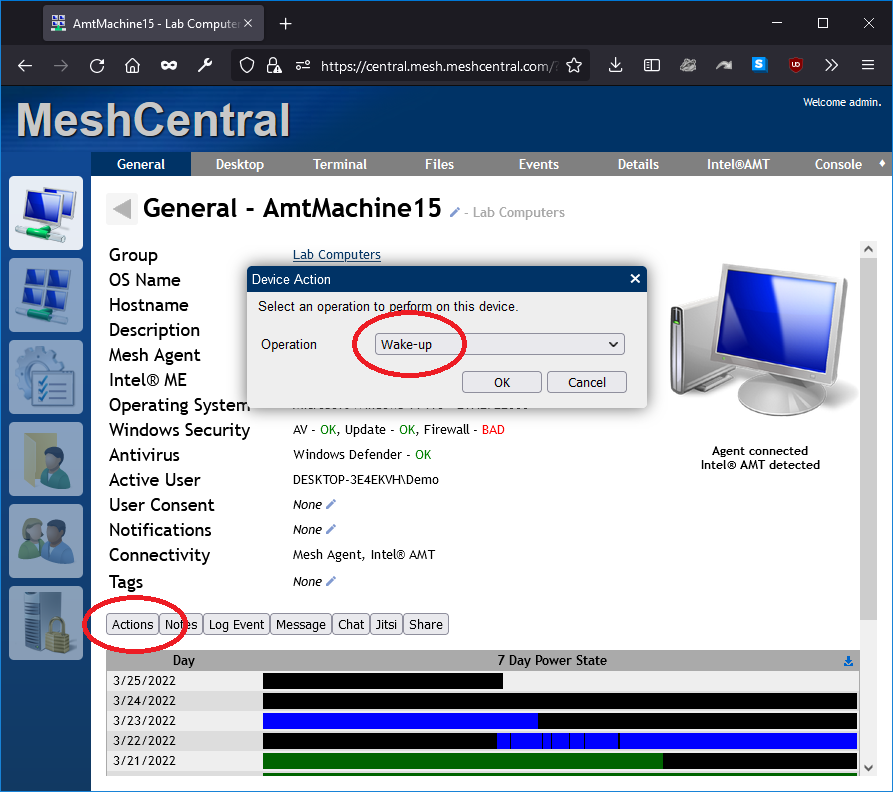
Task: Open the Firefox application menu
Action: click(x=867, y=65)
